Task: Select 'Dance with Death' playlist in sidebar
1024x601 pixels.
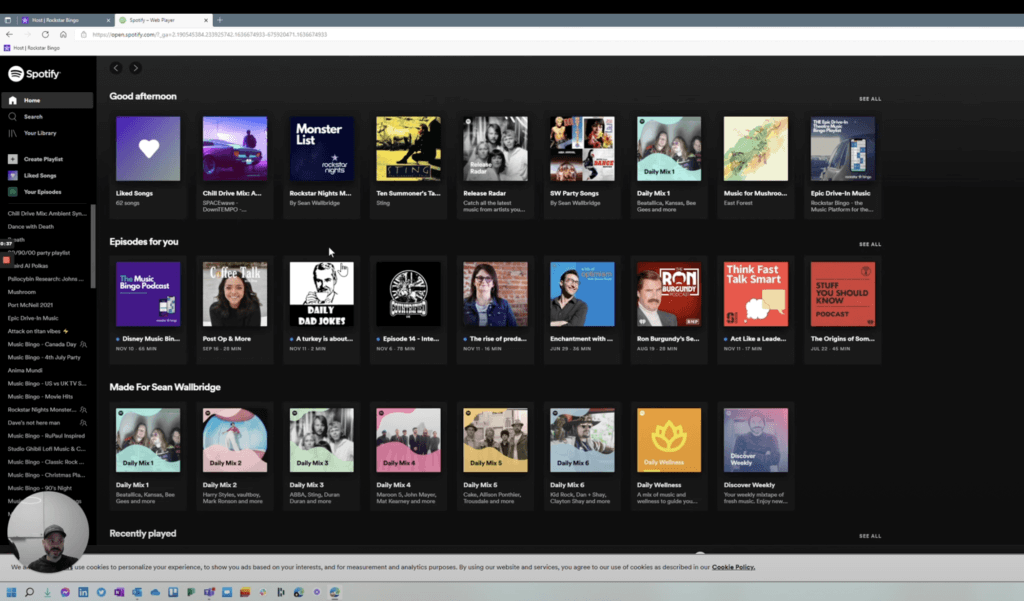Action: [x=31, y=227]
